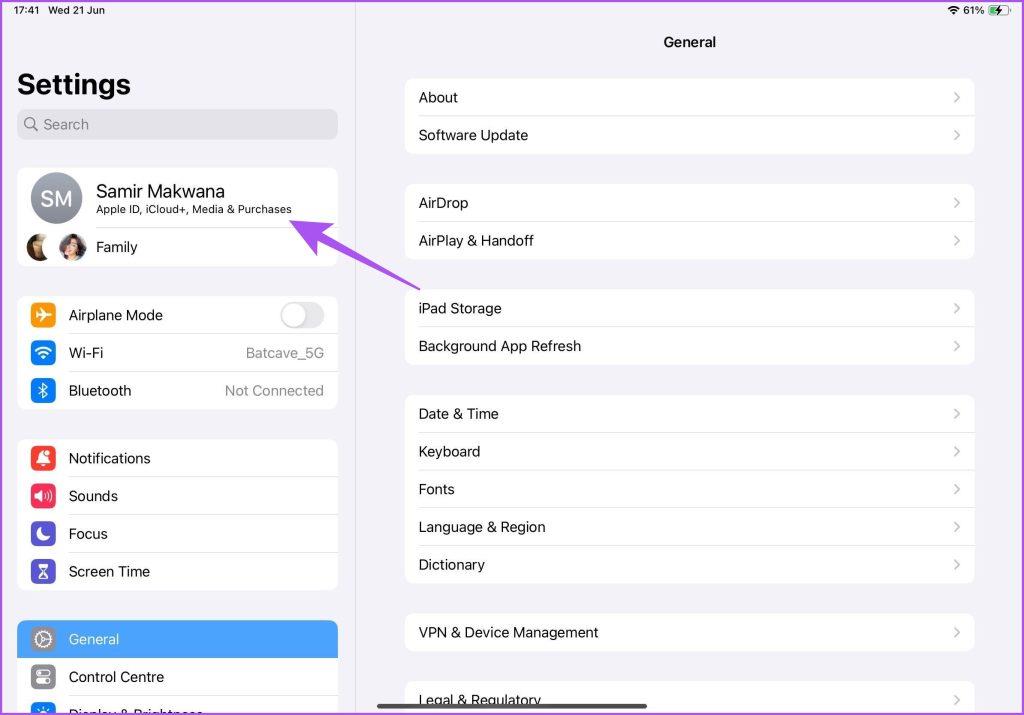The image size is (1024, 715).
Task: Select VPN & Device Management
Action: click(x=690, y=632)
